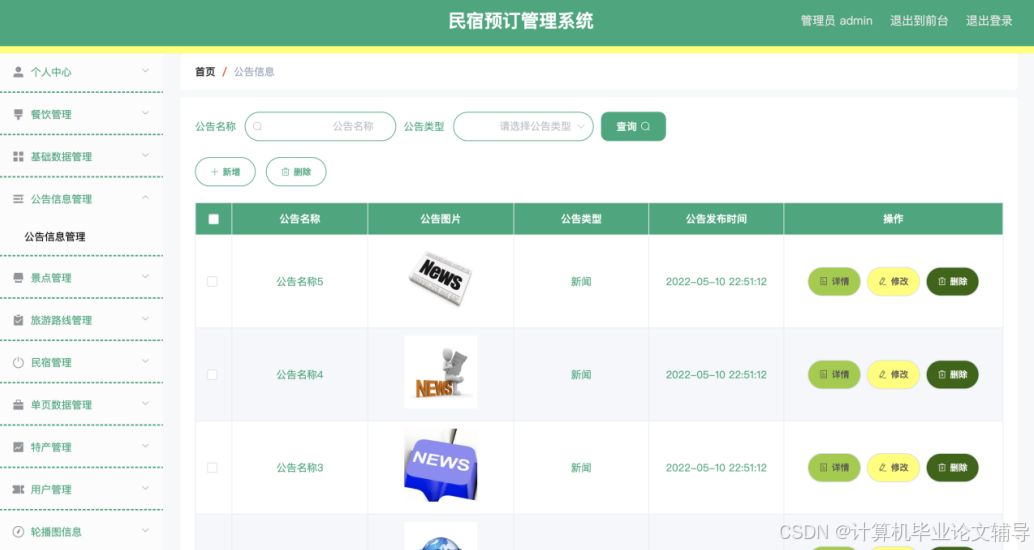This screenshot has width=1034, height=550.
Task: Open the newspaper thumbnail for 公告名称5
Action: (440, 278)
